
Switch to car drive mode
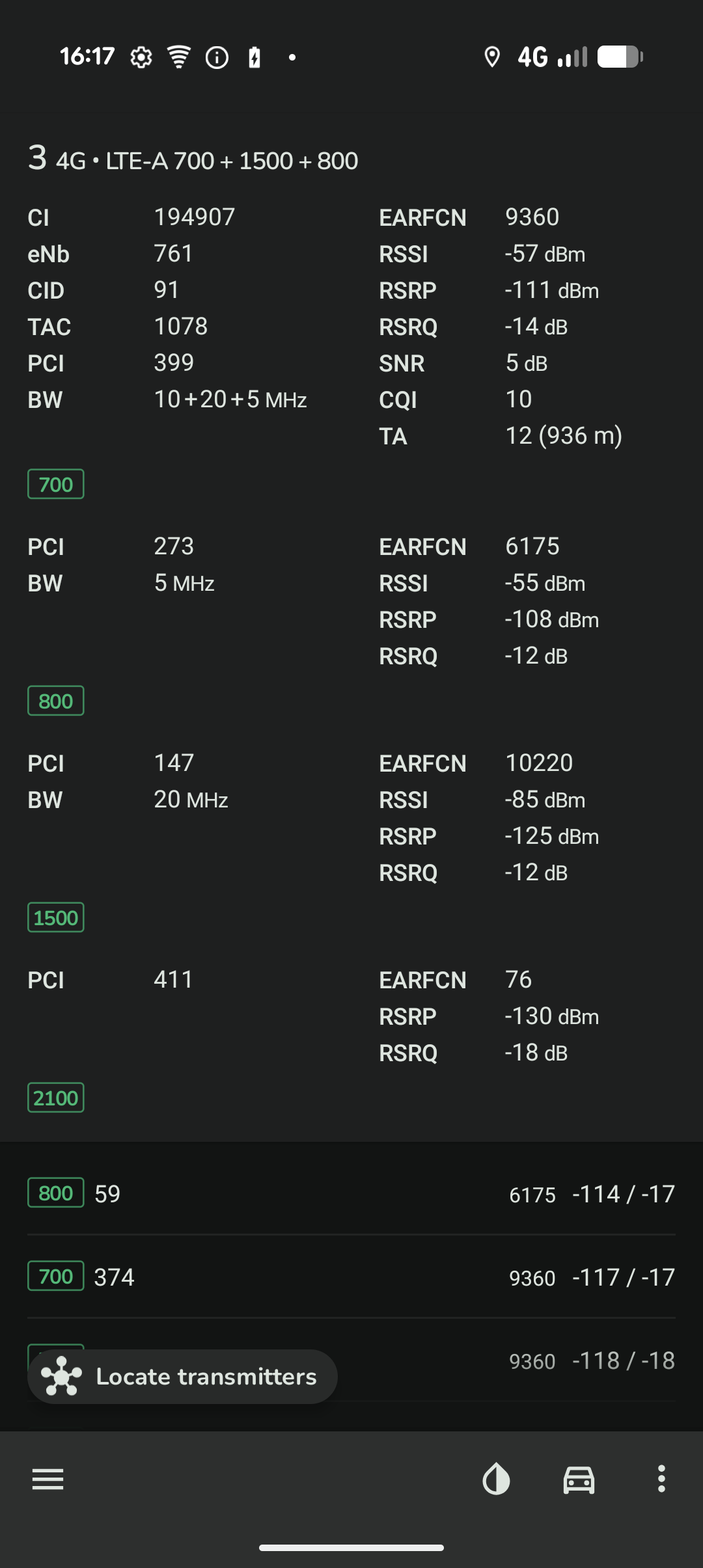(x=579, y=1480)
